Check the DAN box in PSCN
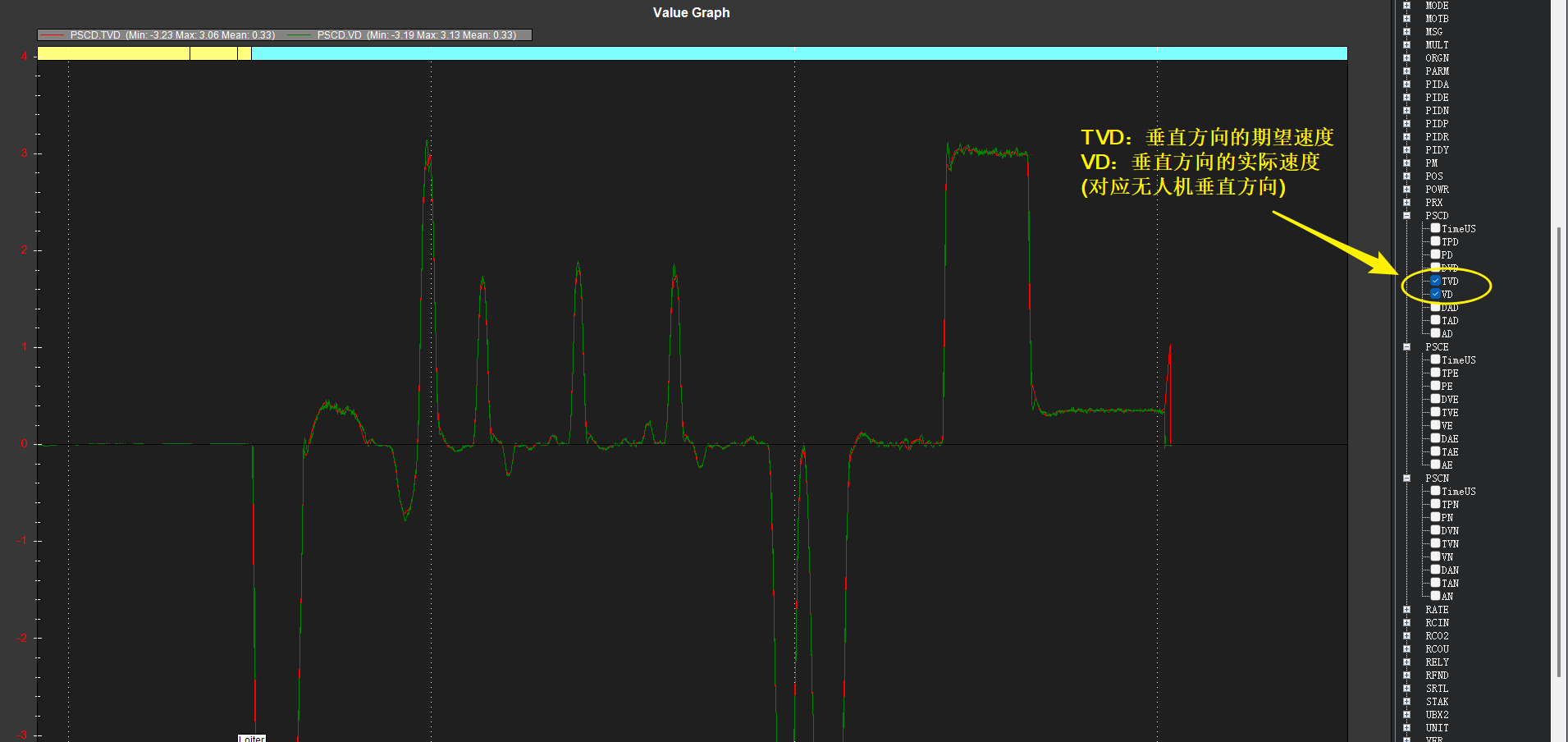Image resolution: width=1568 pixels, height=742 pixels. click(1435, 570)
